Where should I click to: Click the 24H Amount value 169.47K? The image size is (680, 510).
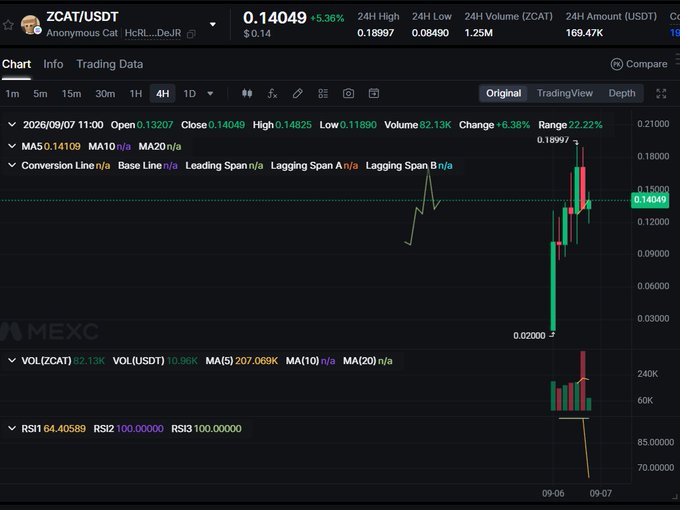(x=584, y=33)
